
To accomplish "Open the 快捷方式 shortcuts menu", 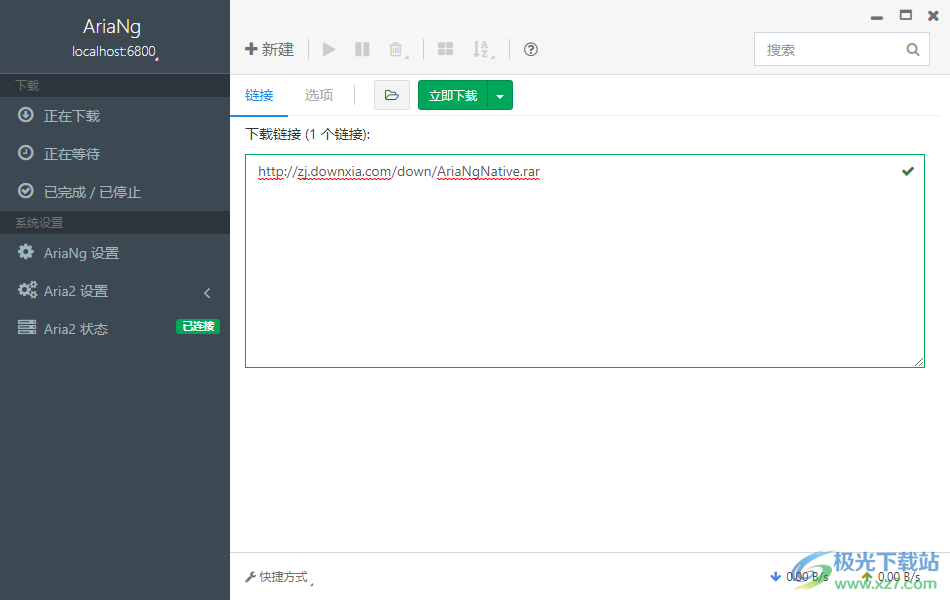I will [x=279, y=577].
